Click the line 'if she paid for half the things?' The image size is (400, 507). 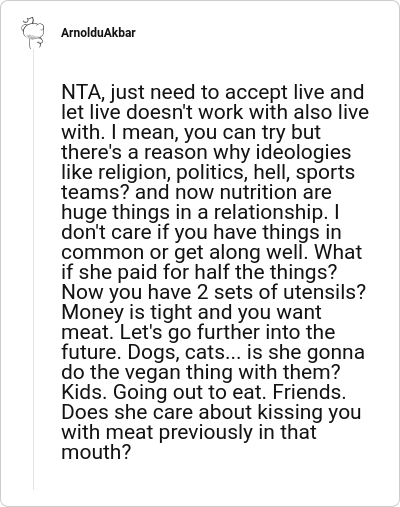click(200, 272)
